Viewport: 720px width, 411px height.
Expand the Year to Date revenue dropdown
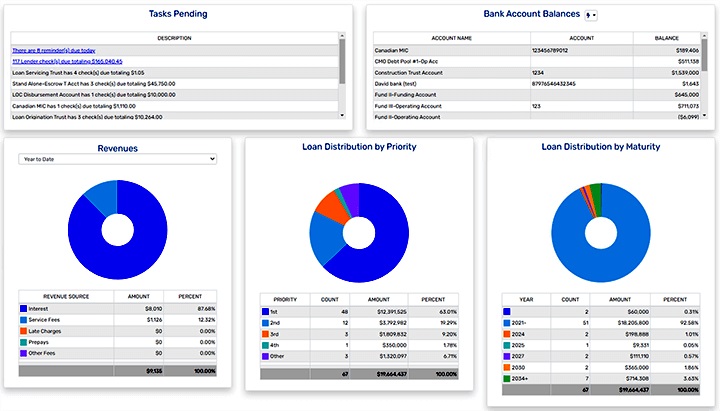118,158
